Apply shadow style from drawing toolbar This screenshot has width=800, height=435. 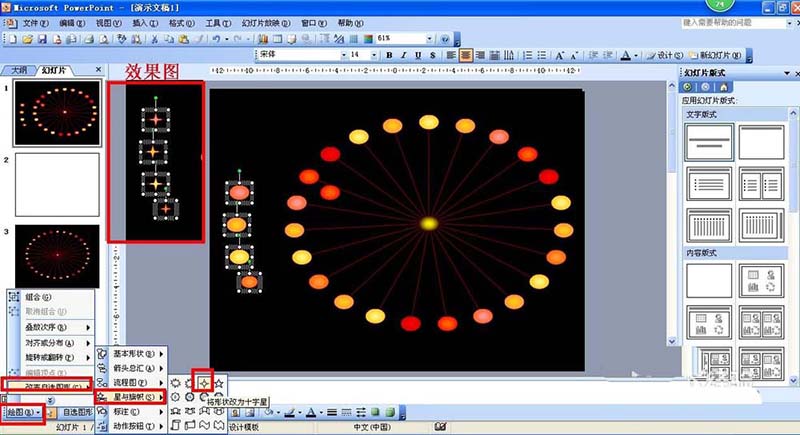[x=376, y=412]
